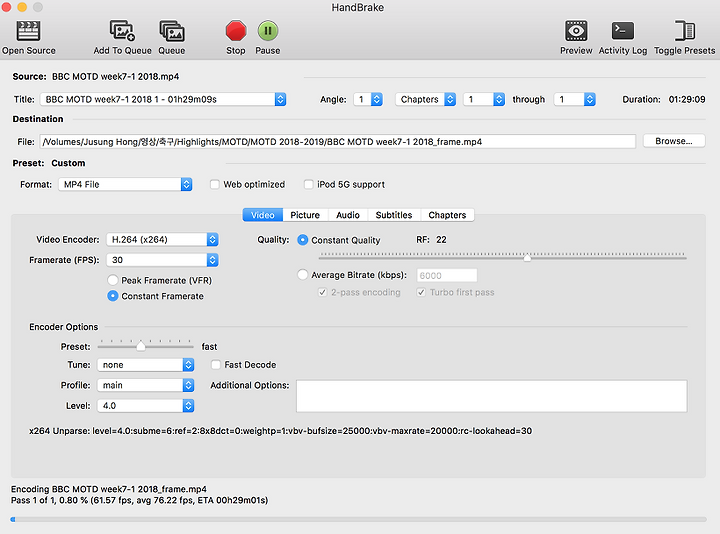This screenshot has height=534, width=720.
Task: Switch to the Picture tab
Action: [305, 215]
